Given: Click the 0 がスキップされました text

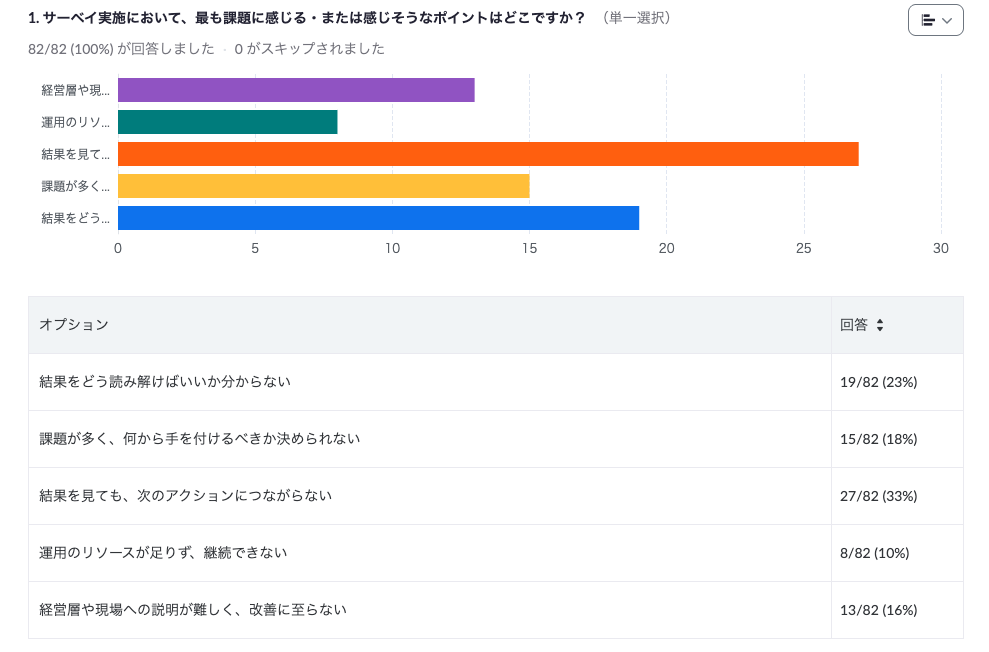Looking at the screenshot, I should pyautogui.click(x=309, y=48).
